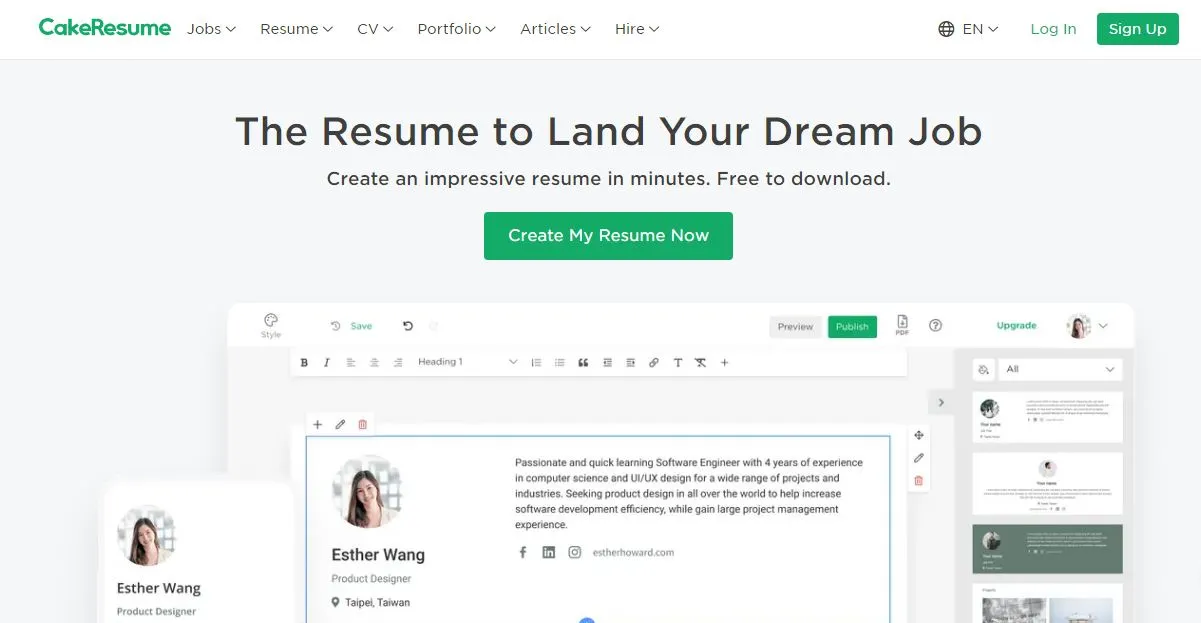
Task: Align text left
Action: pos(351,363)
